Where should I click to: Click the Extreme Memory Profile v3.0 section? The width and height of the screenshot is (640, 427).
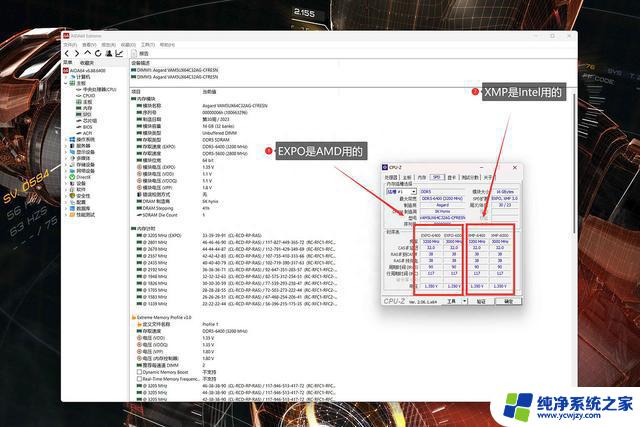pyautogui.click(x=161, y=317)
